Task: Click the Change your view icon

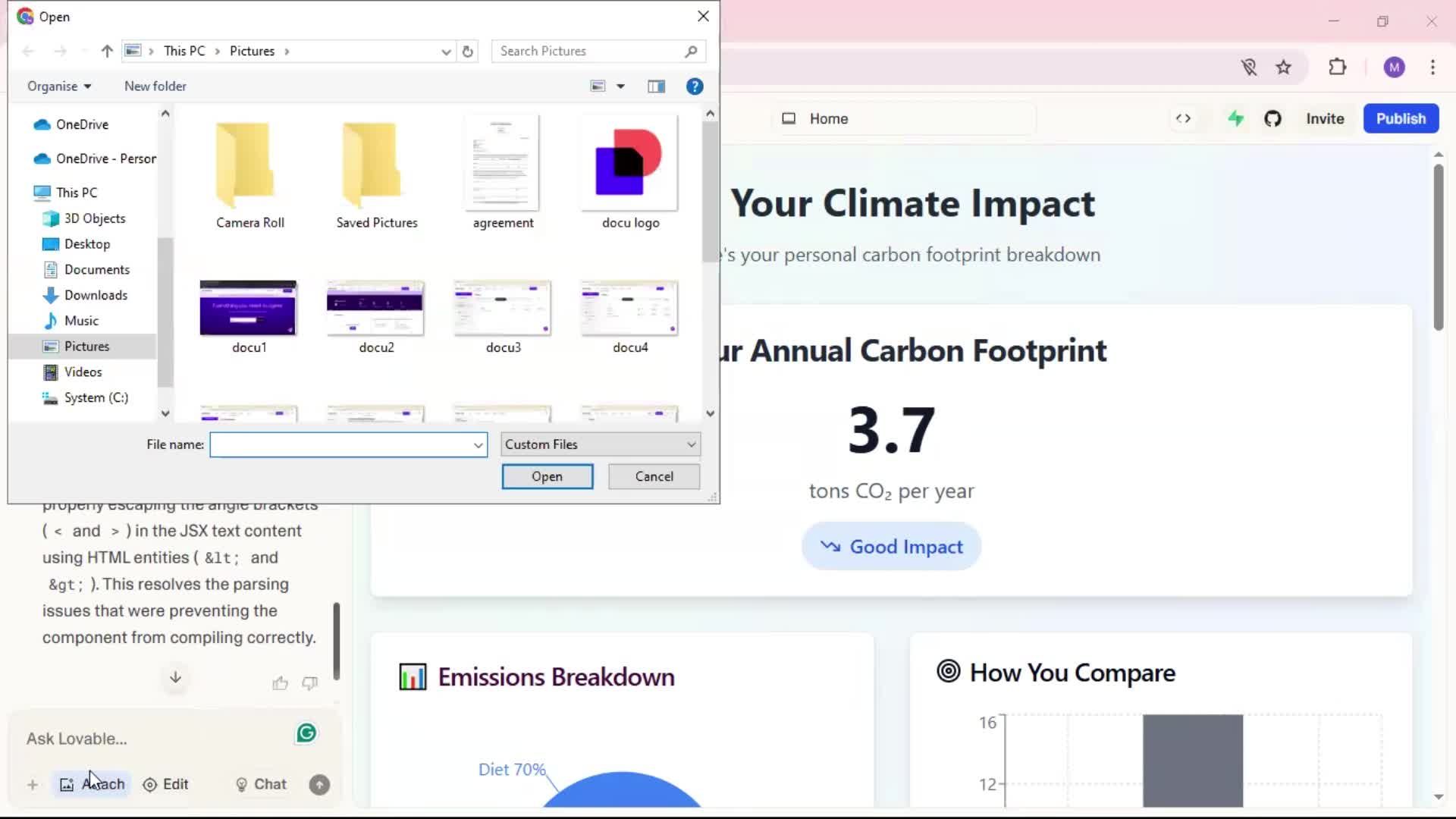Action: coord(598,86)
